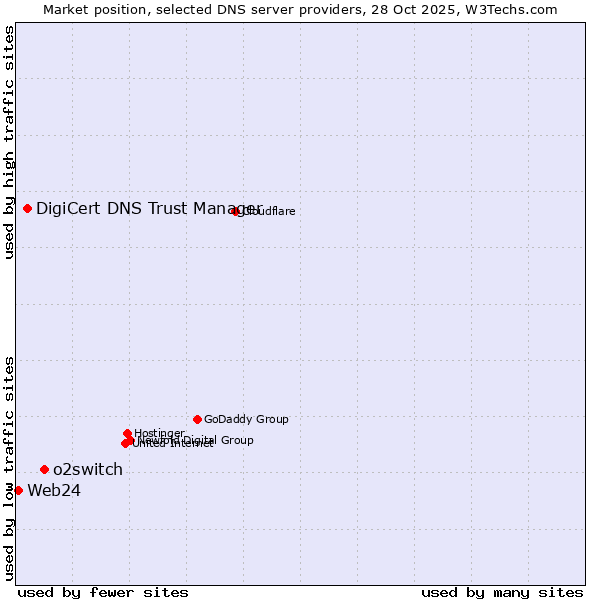The height and width of the screenshot is (600, 600).
Task: Select the GoDaddy Group red diamond marker
Action: coord(197,419)
